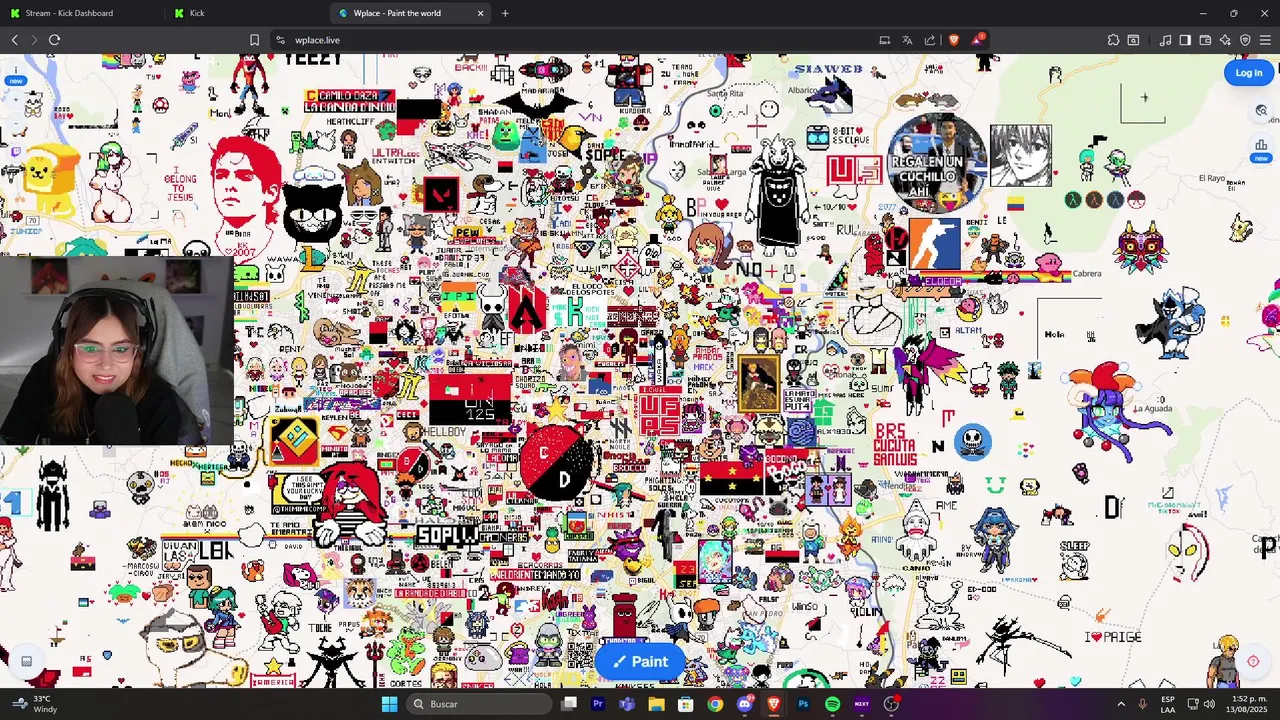The width and height of the screenshot is (1280, 720).
Task: Click the El Rayo map label
Action: (1212, 178)
